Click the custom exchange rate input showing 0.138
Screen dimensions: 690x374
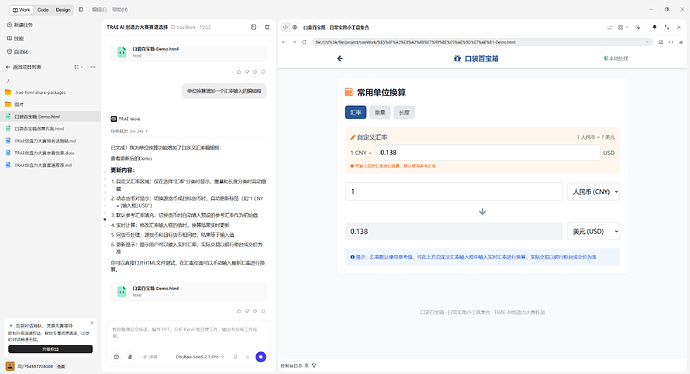click(488, 153)
